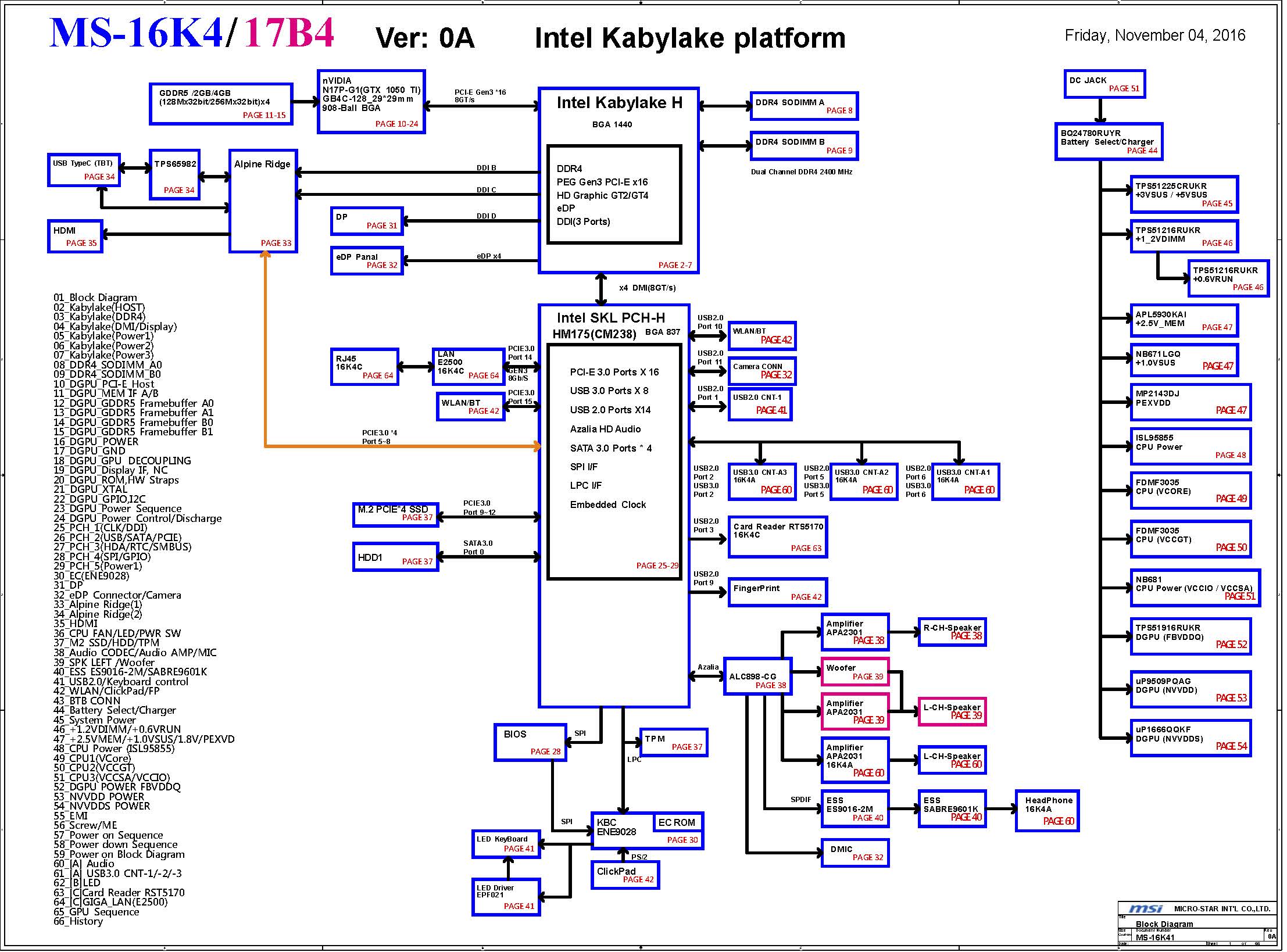Select the HeadPhone 16K4A block
The image size is (1287, 952).
pos(1047,811)
